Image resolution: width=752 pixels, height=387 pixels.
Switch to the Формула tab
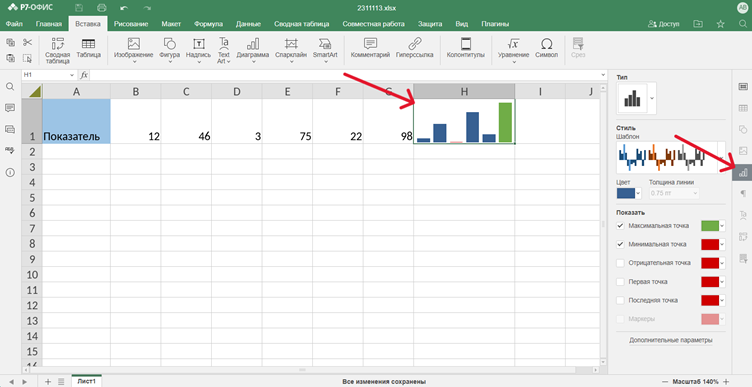coord(208,24)
